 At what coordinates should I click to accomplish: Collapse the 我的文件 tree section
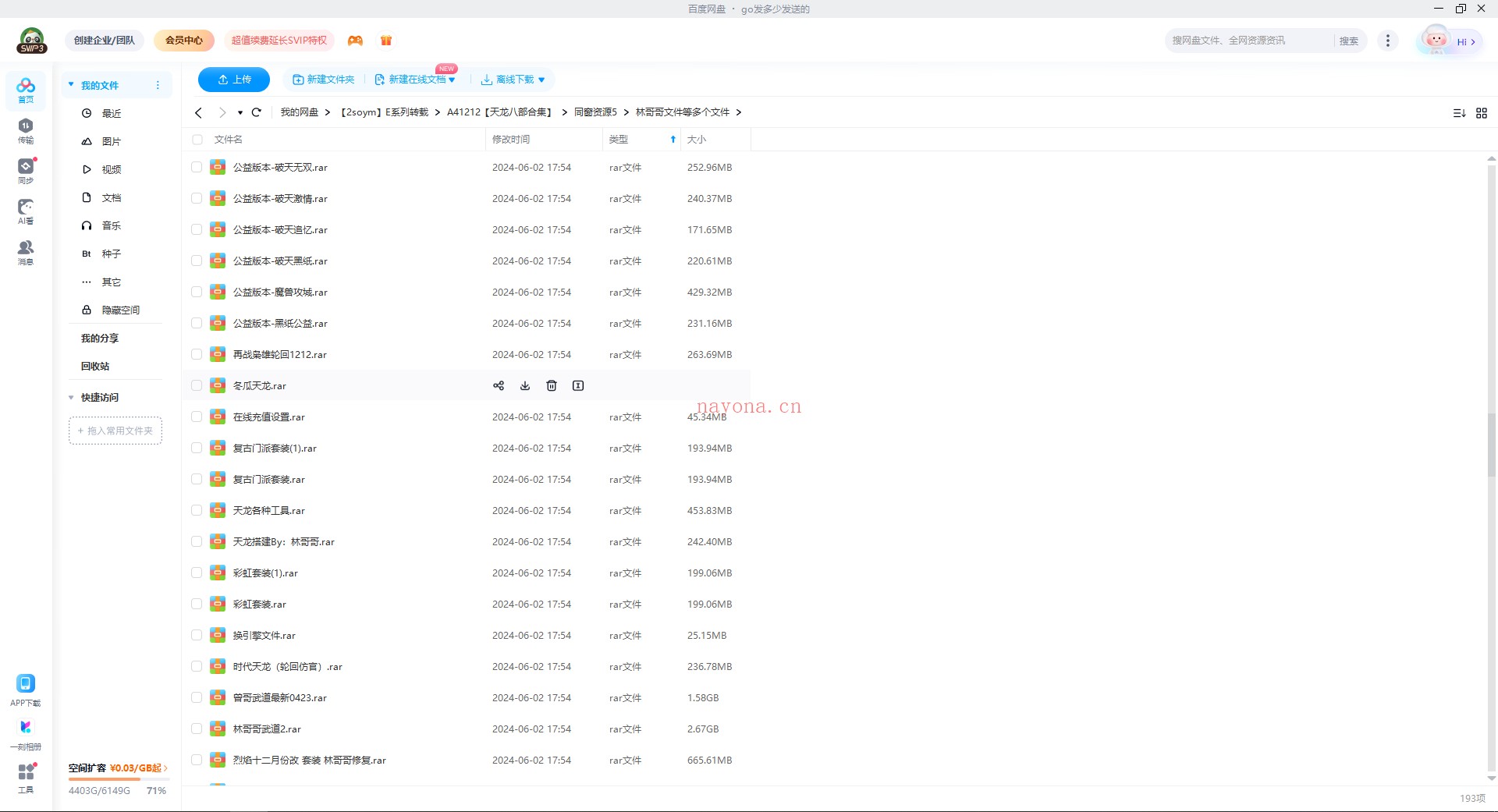pyautogui.click(x=71, y=84)
